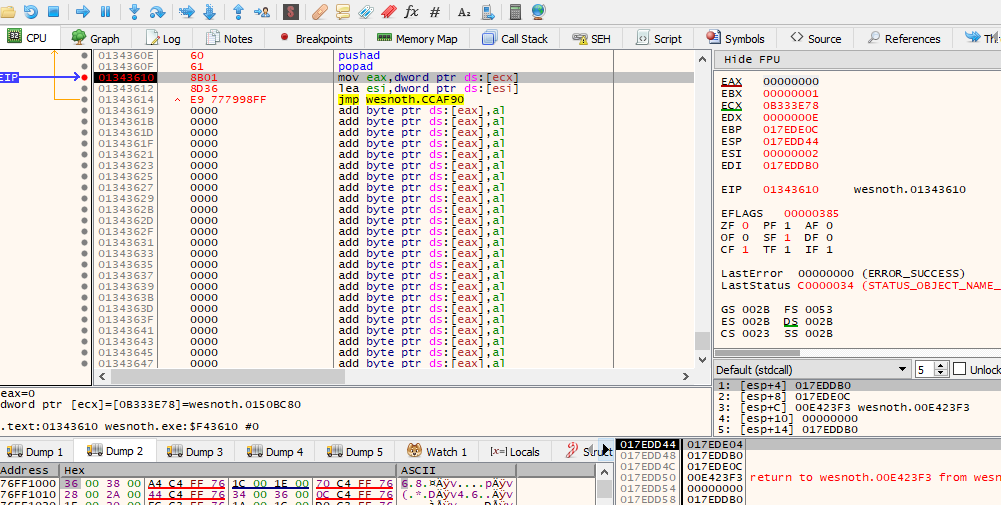Open the Default (stdcall) calling convention dropdown

pos(813,370)
